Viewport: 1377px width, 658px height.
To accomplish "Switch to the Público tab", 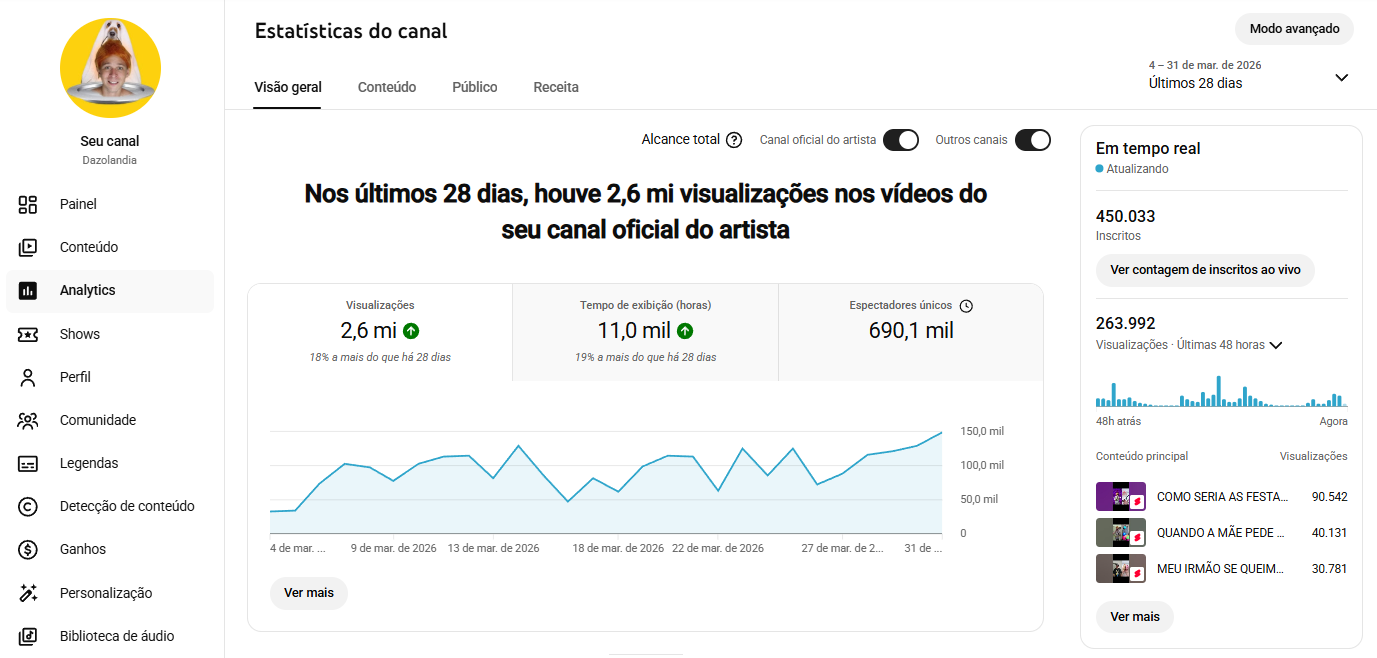I will point(475,87).
